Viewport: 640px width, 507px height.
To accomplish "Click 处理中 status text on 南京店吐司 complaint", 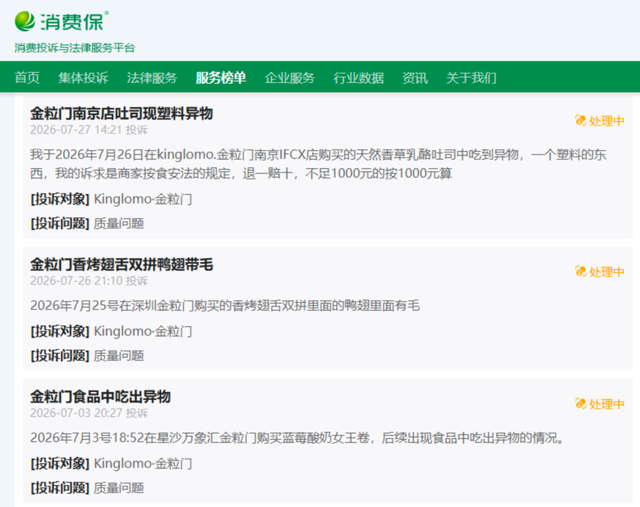I will tap(607, 121).
